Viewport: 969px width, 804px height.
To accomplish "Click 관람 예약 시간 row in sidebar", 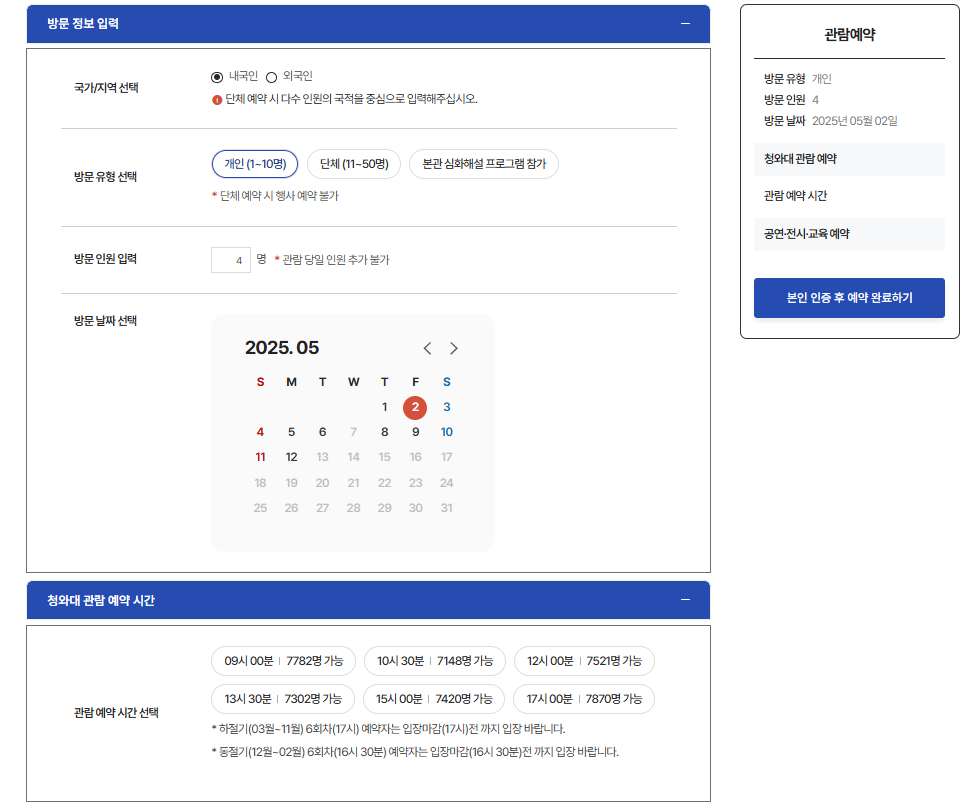I will [849, 197].
